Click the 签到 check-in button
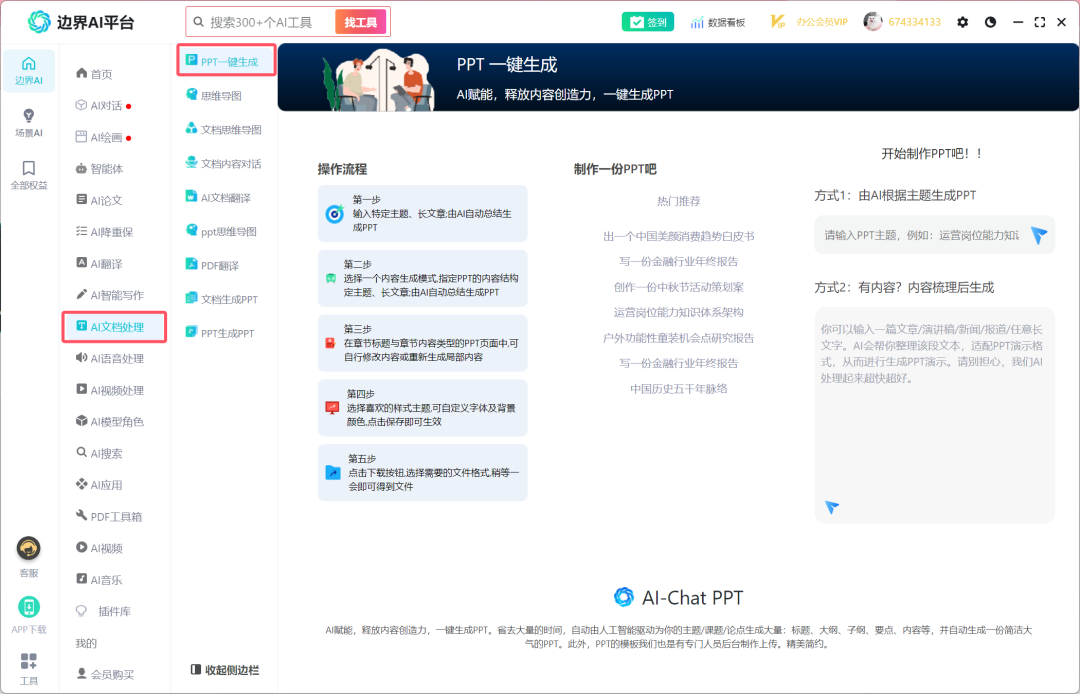The height and width of the screenshot is (694, 1080). point(647,22)
